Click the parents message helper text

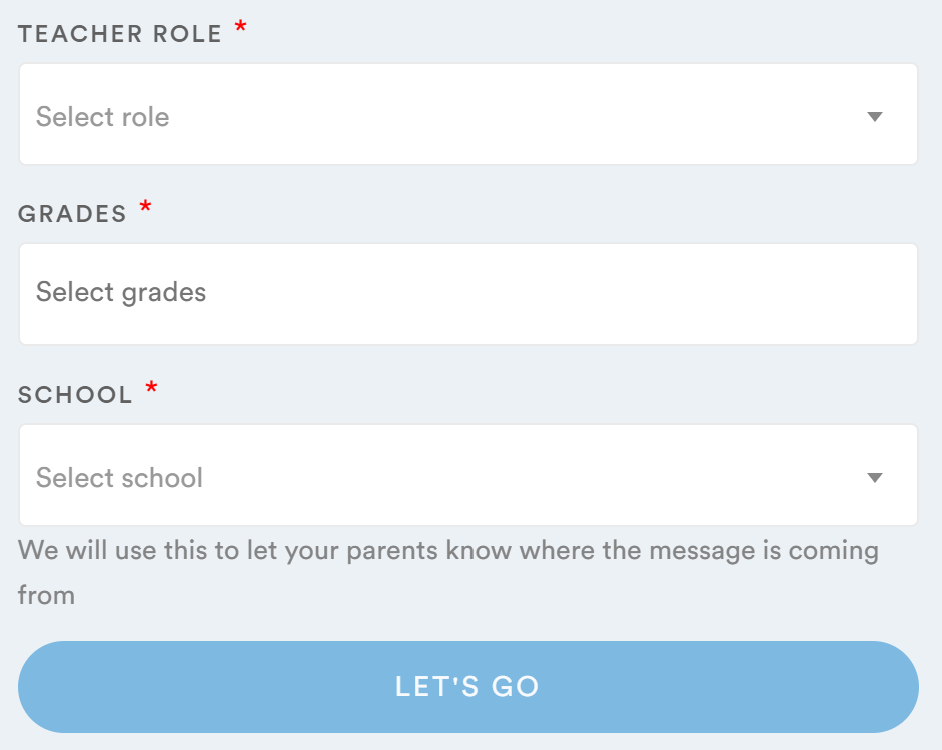coord(448,551)
